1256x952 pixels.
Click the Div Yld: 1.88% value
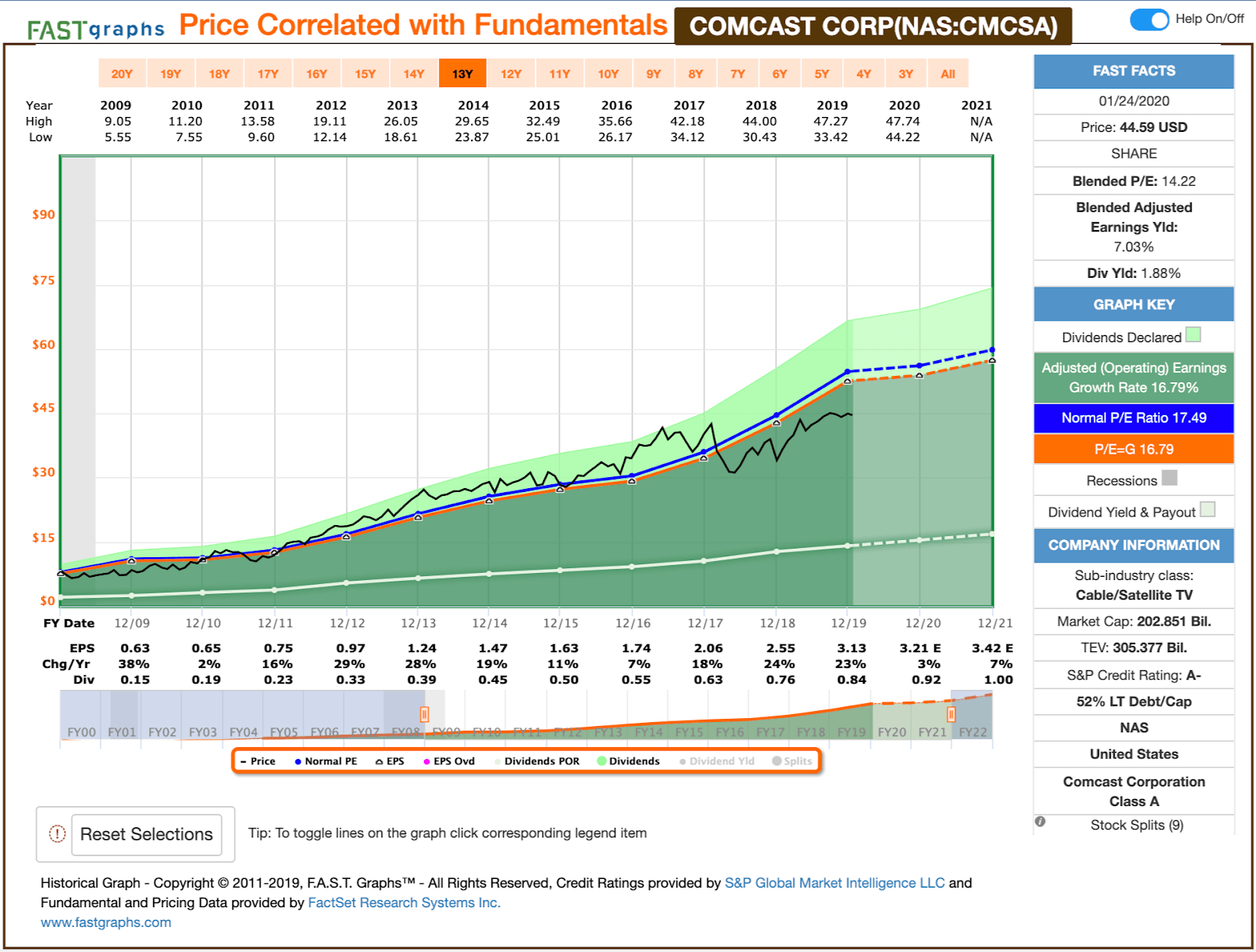pyautogui.click(x=1134, y=273)
